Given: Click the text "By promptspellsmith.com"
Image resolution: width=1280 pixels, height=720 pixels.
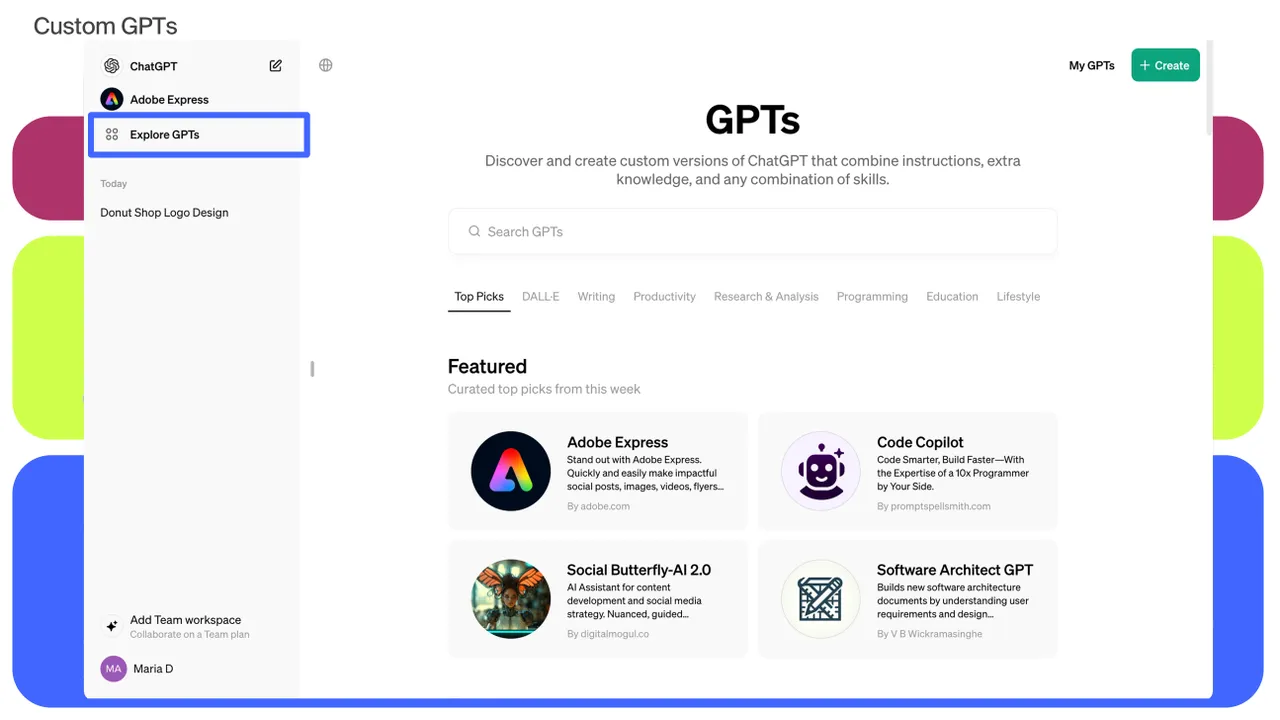Looking at the screenshot, I should pyautogui.click(x=934, y=506).
